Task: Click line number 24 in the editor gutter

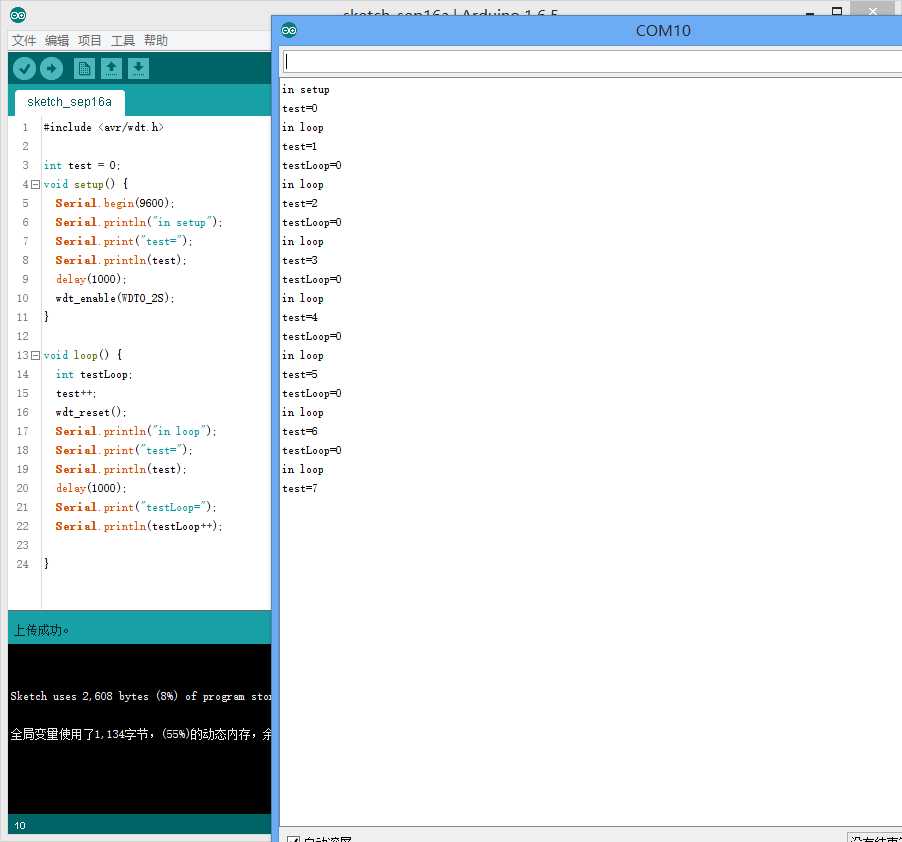Action: 22,564
